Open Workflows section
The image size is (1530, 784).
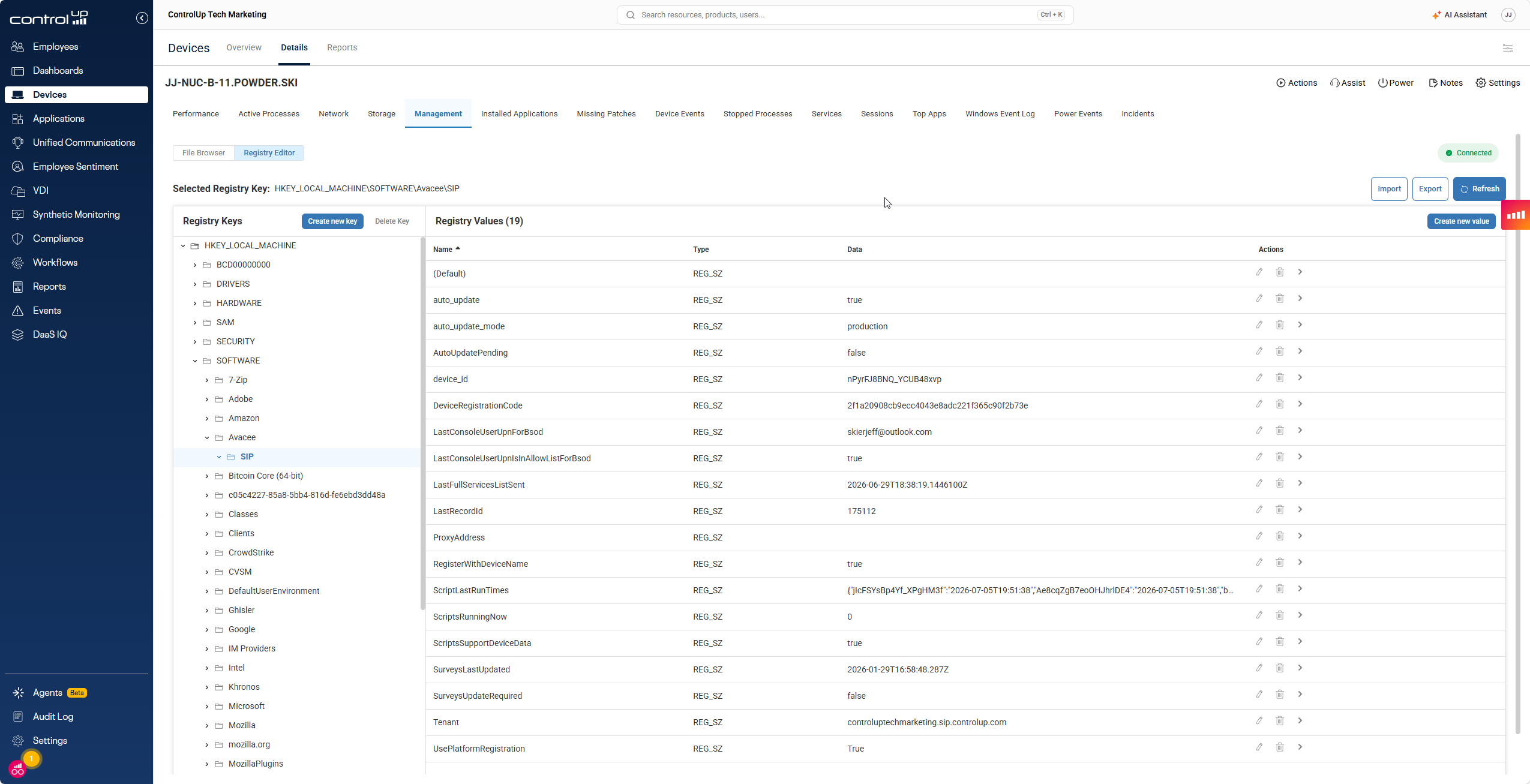coord(55,262)
